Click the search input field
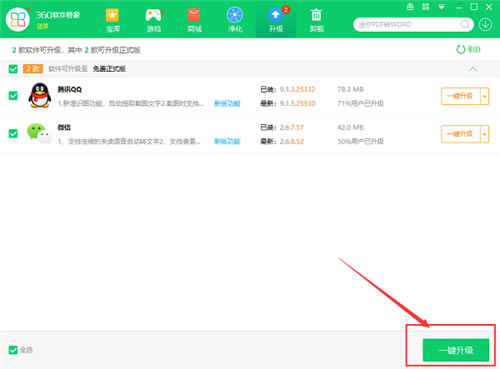 tap(408, 24)
